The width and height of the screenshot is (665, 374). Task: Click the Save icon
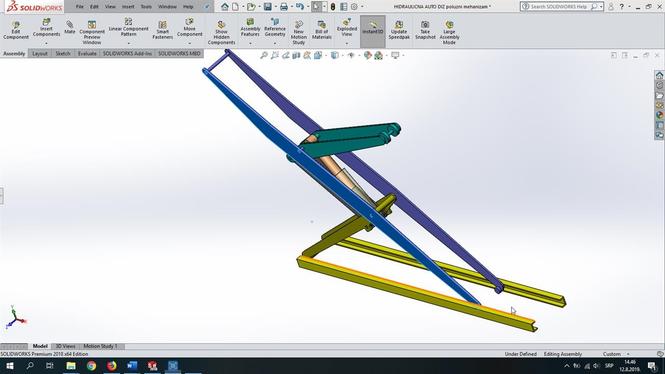point(268,7)
